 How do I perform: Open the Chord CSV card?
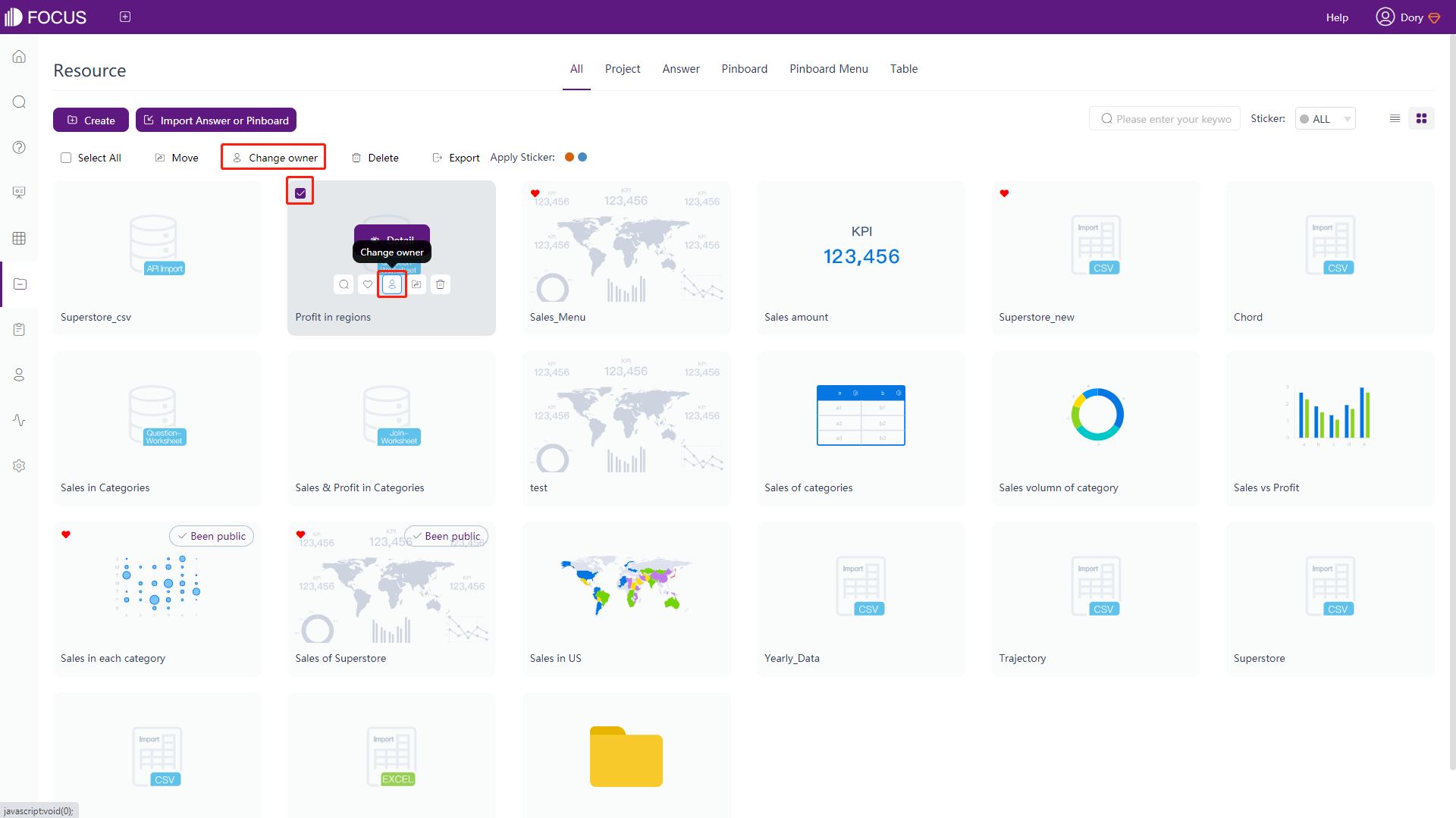(x=1330, y=258)
